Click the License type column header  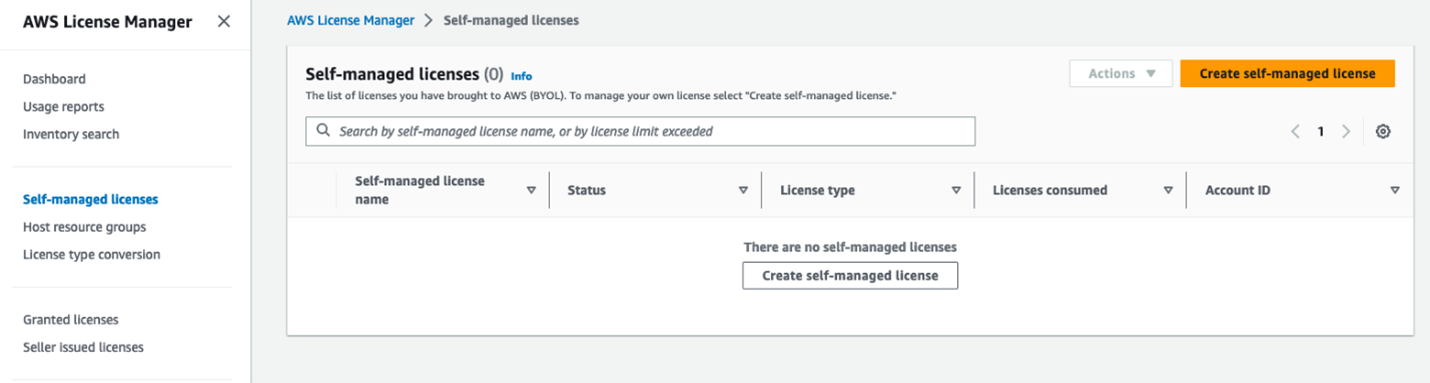817,190
